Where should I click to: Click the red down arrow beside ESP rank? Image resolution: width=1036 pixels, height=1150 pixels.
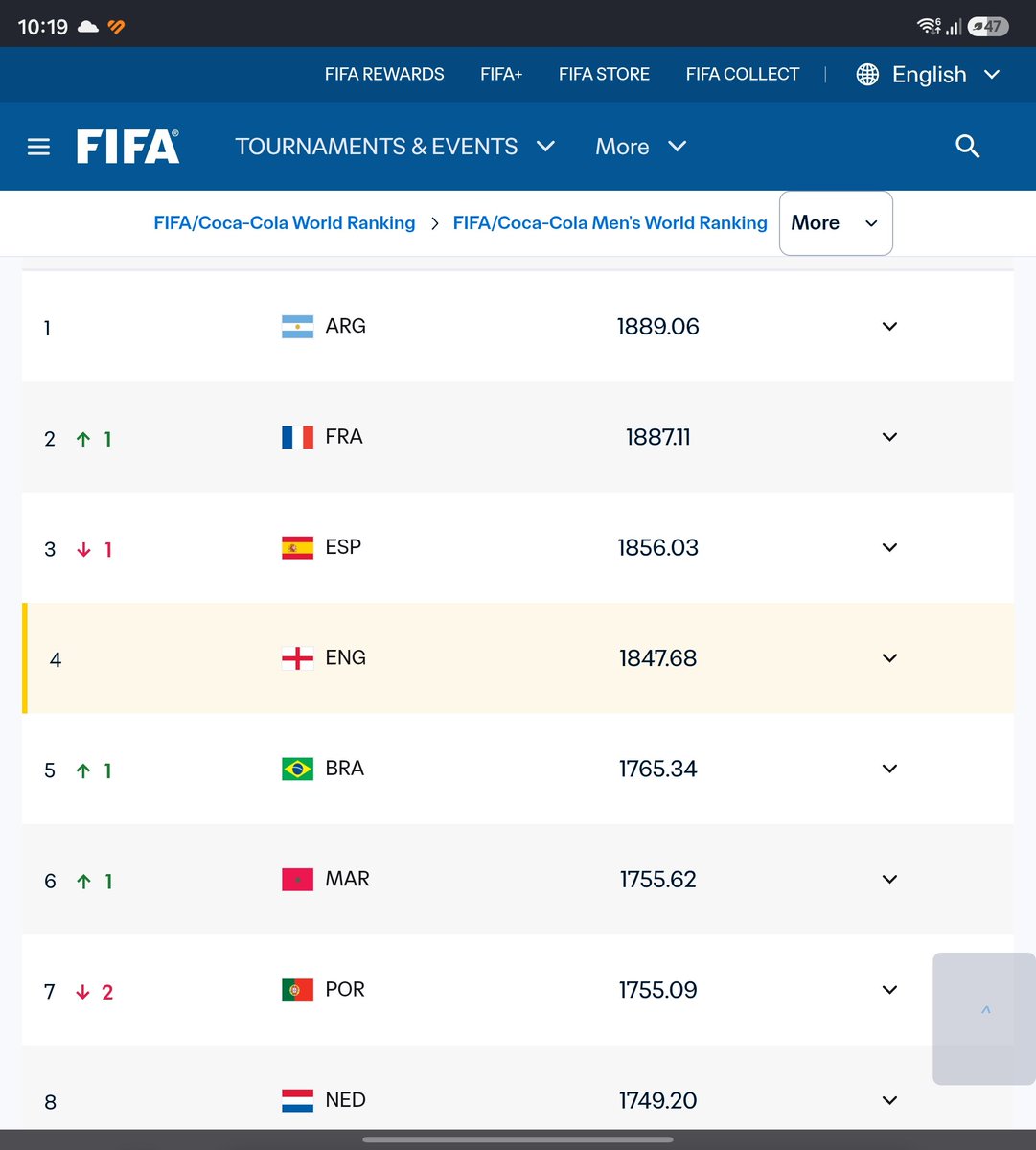coord(83,550)
